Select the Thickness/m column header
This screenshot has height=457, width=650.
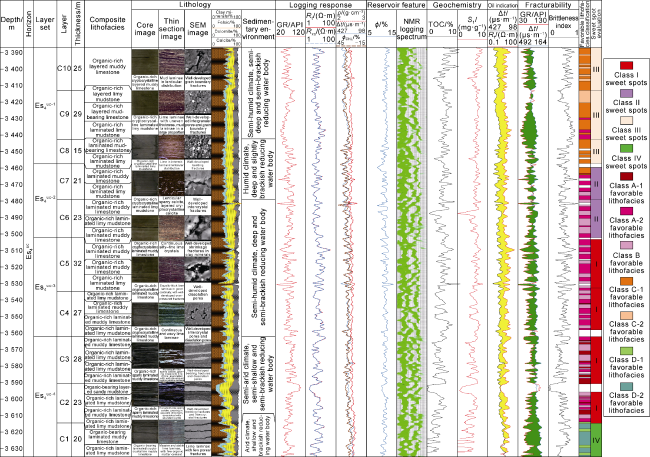(78, 23)
